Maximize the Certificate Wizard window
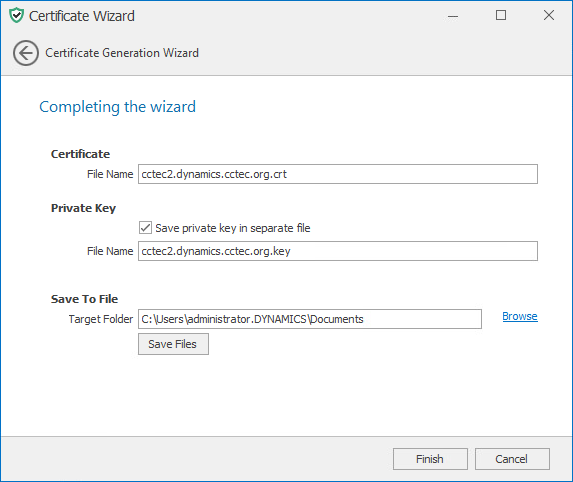573x482 pixels. click(501, 15)
